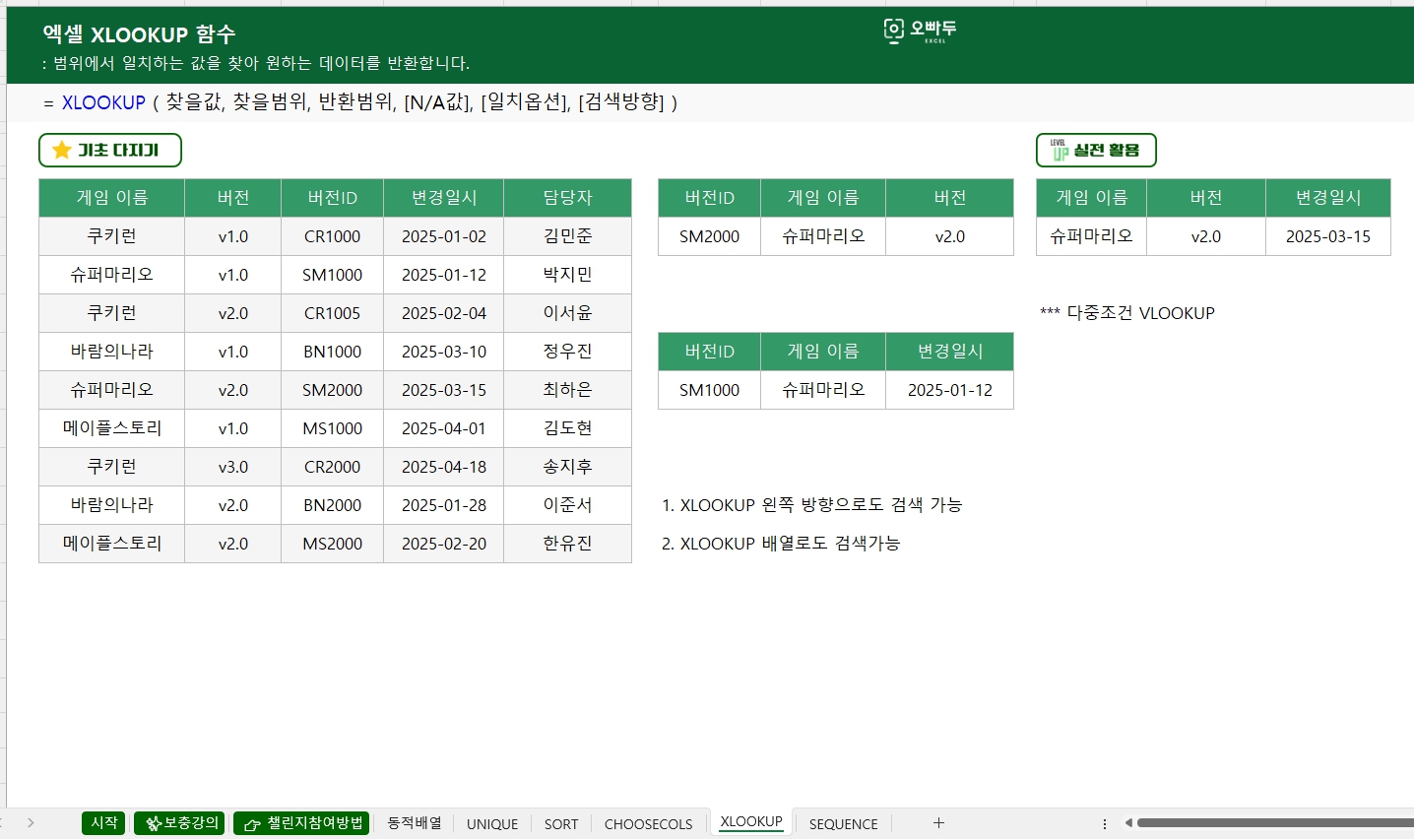This screenshot has width=1414, height=840.
Task: Switch to the 동적배열 sheet tab
Action: click(415, 822)
